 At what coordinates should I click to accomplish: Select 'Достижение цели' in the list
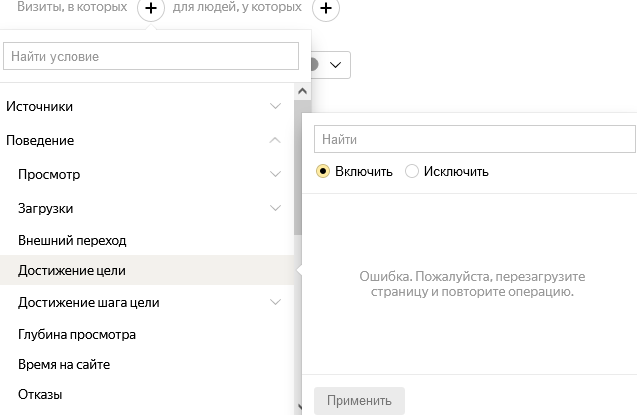(72, 270)
